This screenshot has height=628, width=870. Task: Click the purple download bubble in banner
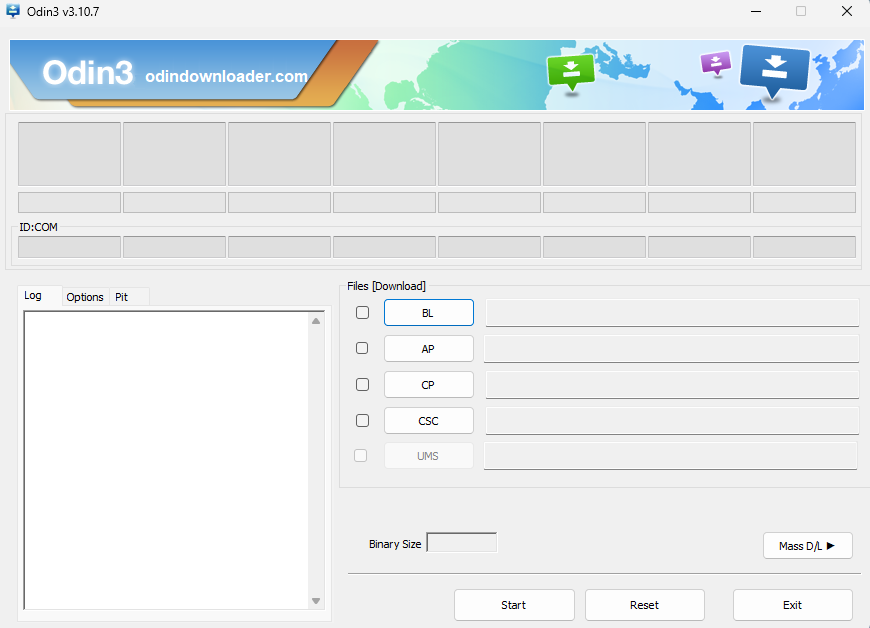pyautogui.click(x=716, y=63)
